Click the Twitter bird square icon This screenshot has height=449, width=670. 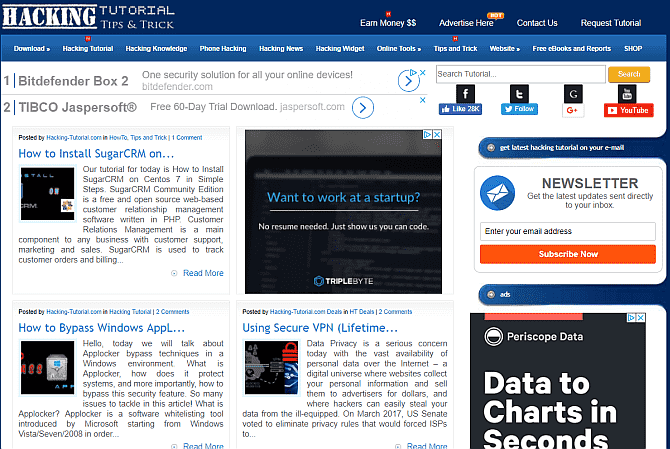[x=519, y=94]
